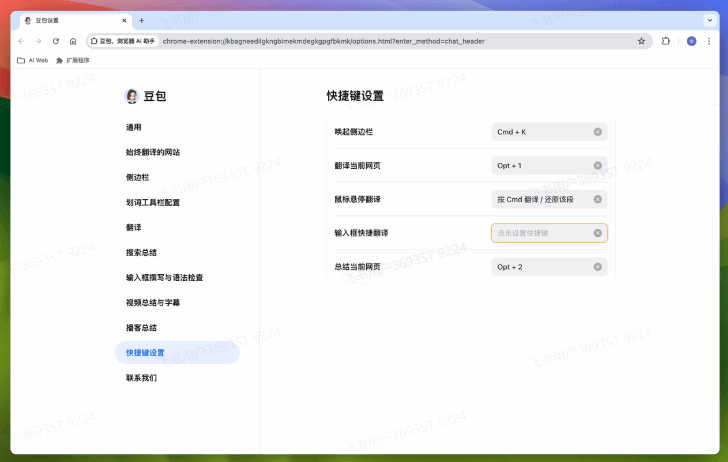Open the browser home page icon
The image size is (728, 462).
73,41
